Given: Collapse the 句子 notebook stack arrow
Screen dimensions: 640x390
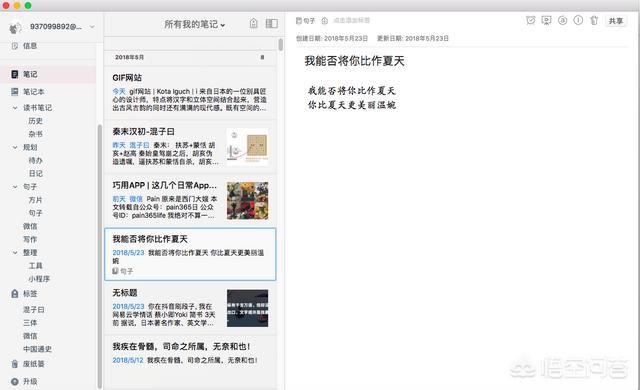Looking at the screenshot, I should [x=15, y=187].
